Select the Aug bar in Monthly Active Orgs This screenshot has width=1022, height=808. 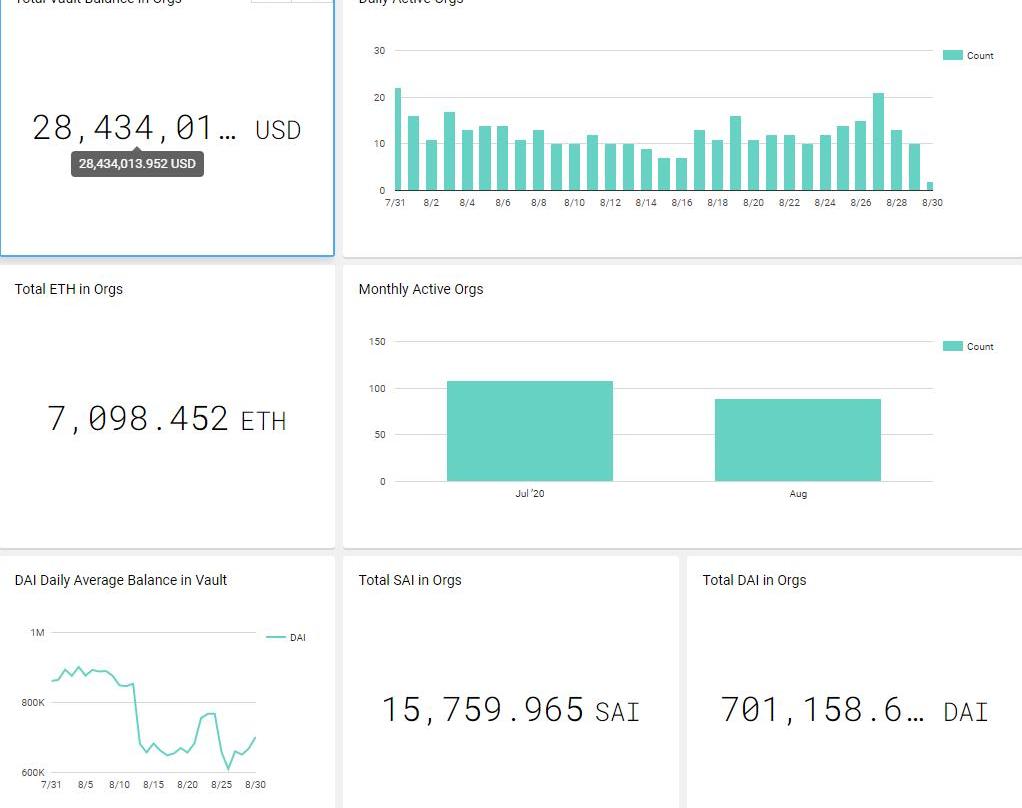pyautogui.click(x=797, y=440)
